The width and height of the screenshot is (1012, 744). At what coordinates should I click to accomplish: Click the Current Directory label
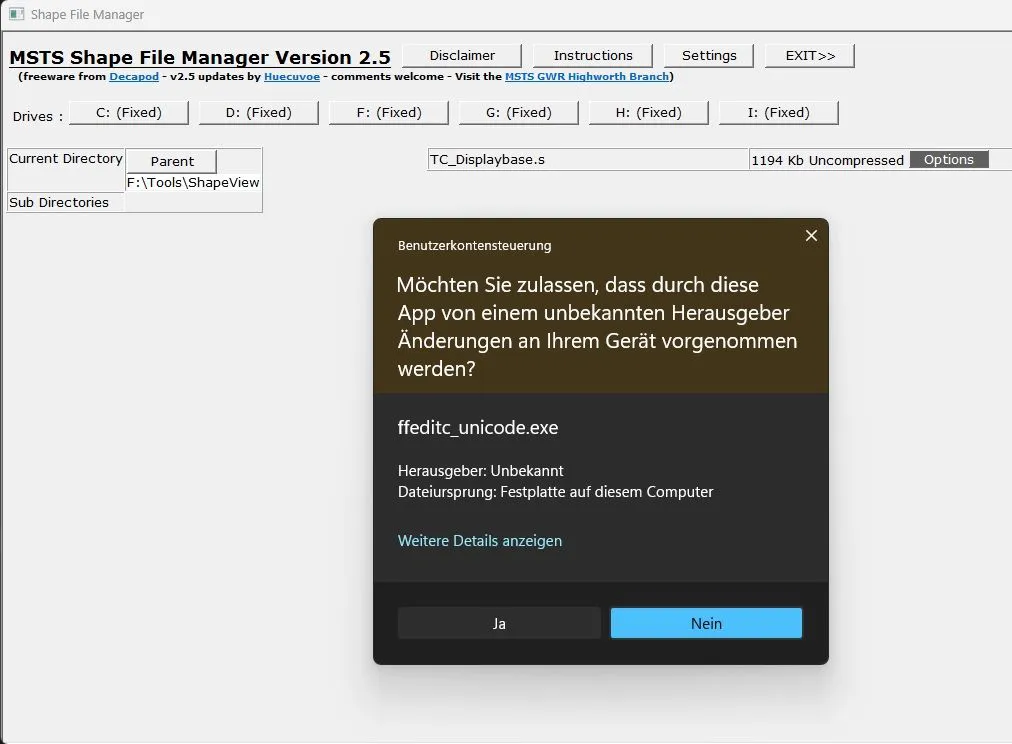[x=65, y=159]
